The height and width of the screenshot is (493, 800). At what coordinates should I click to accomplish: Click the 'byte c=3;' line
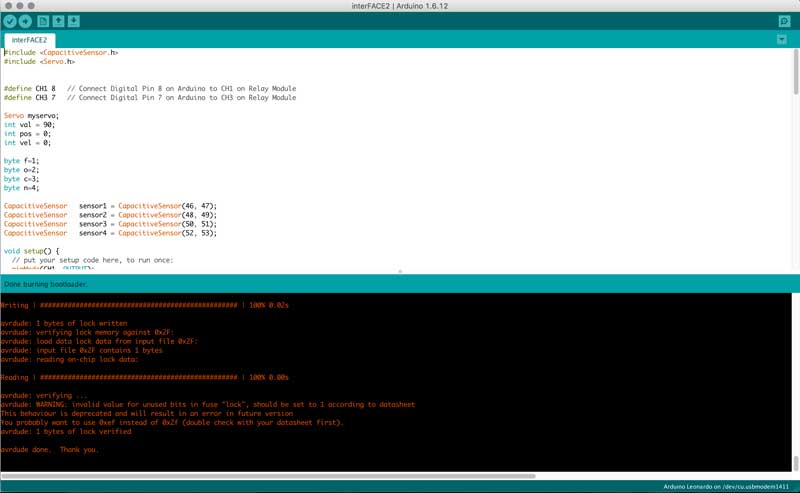(x=21, y=179)
